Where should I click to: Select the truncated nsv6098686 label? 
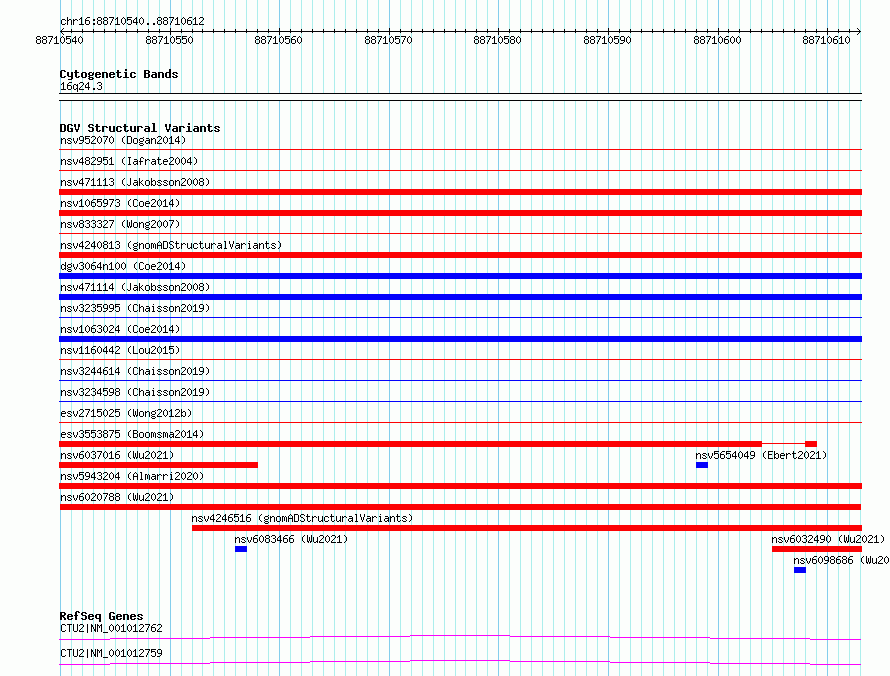tap(841, 560)
